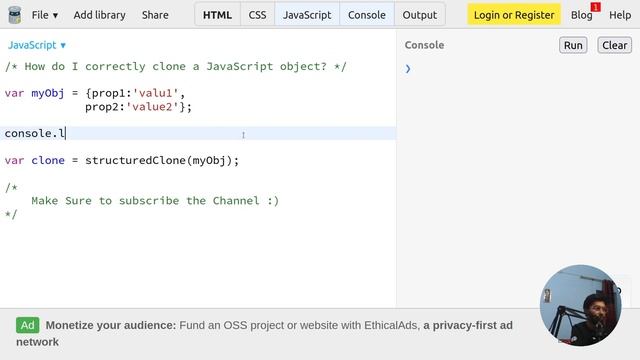Open the File menu
This screenshot has width=640, height=360.
pyautogui.click(x=45, y=15)
